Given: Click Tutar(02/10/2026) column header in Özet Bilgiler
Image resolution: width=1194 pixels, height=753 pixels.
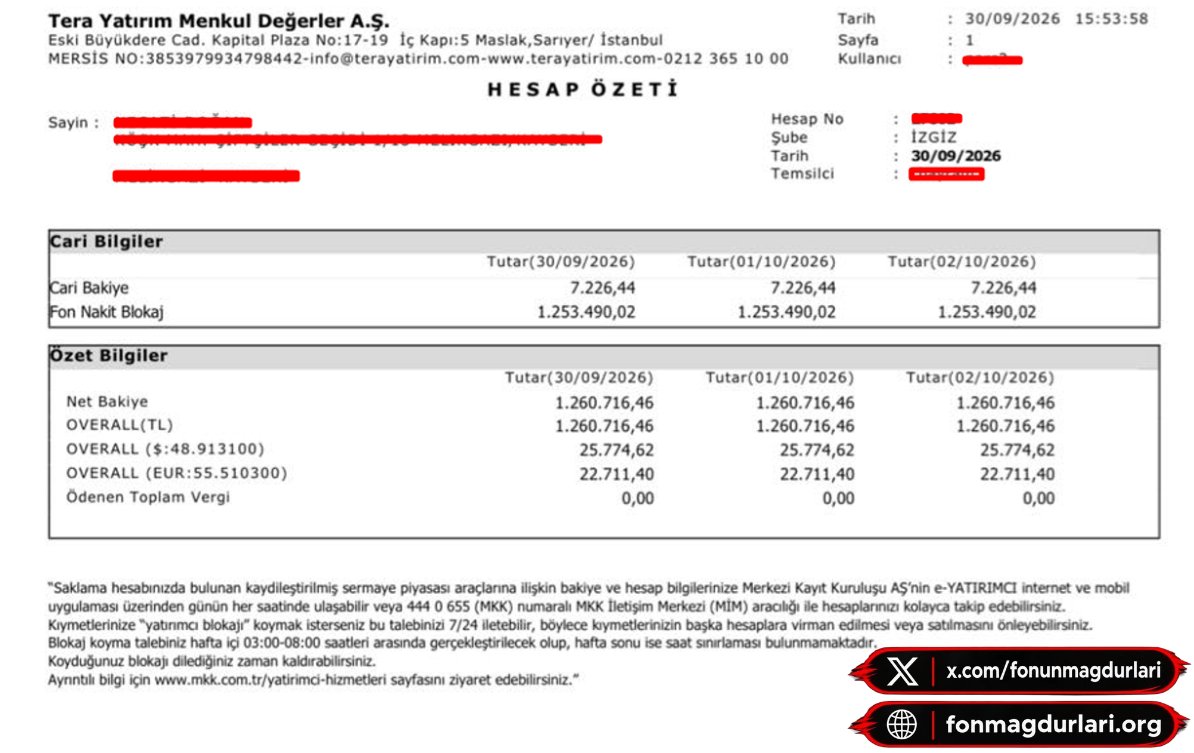Looking at the screenshot, I should [980, 378].
